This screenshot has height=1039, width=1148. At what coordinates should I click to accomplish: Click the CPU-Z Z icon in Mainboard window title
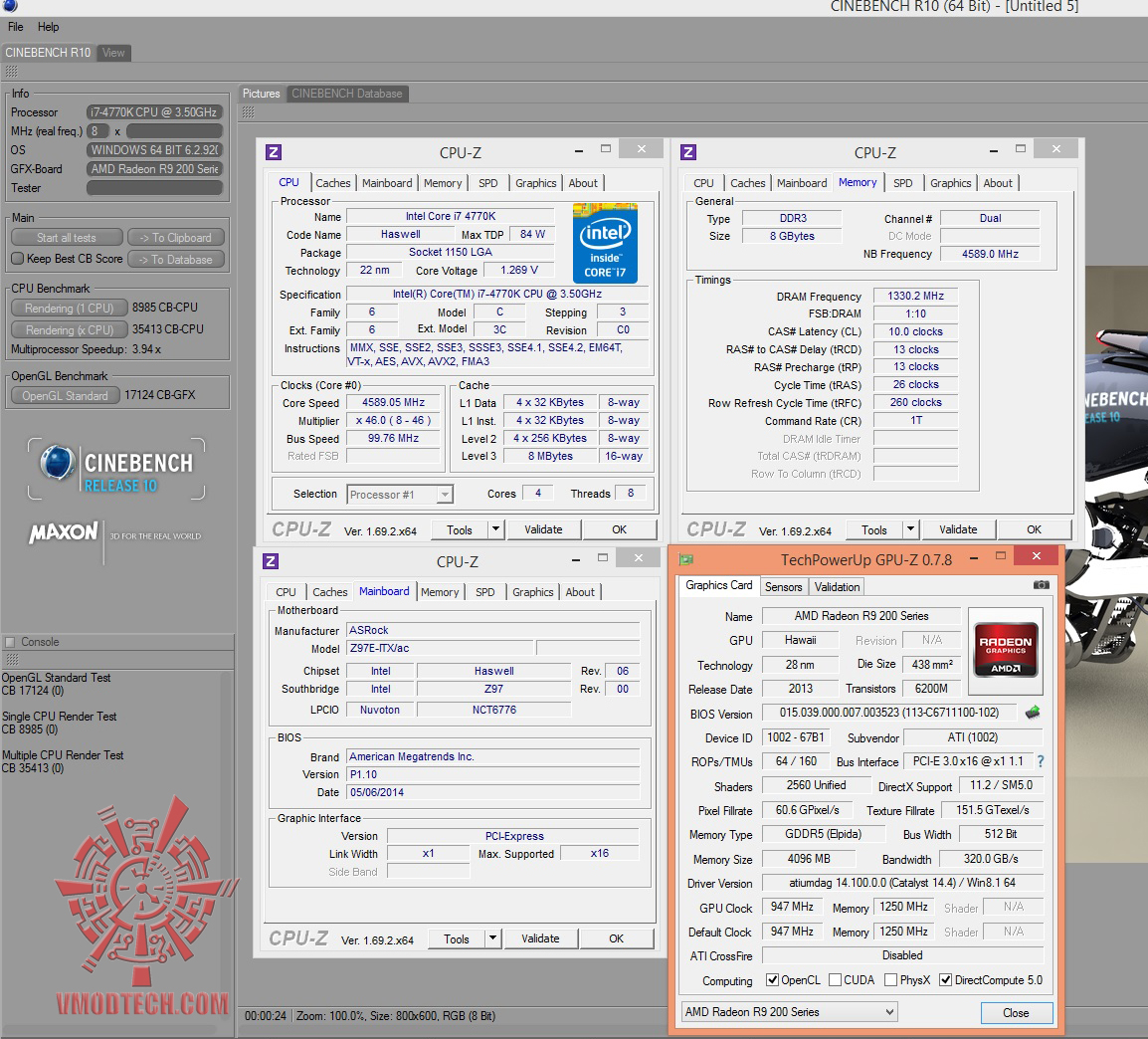271,561
